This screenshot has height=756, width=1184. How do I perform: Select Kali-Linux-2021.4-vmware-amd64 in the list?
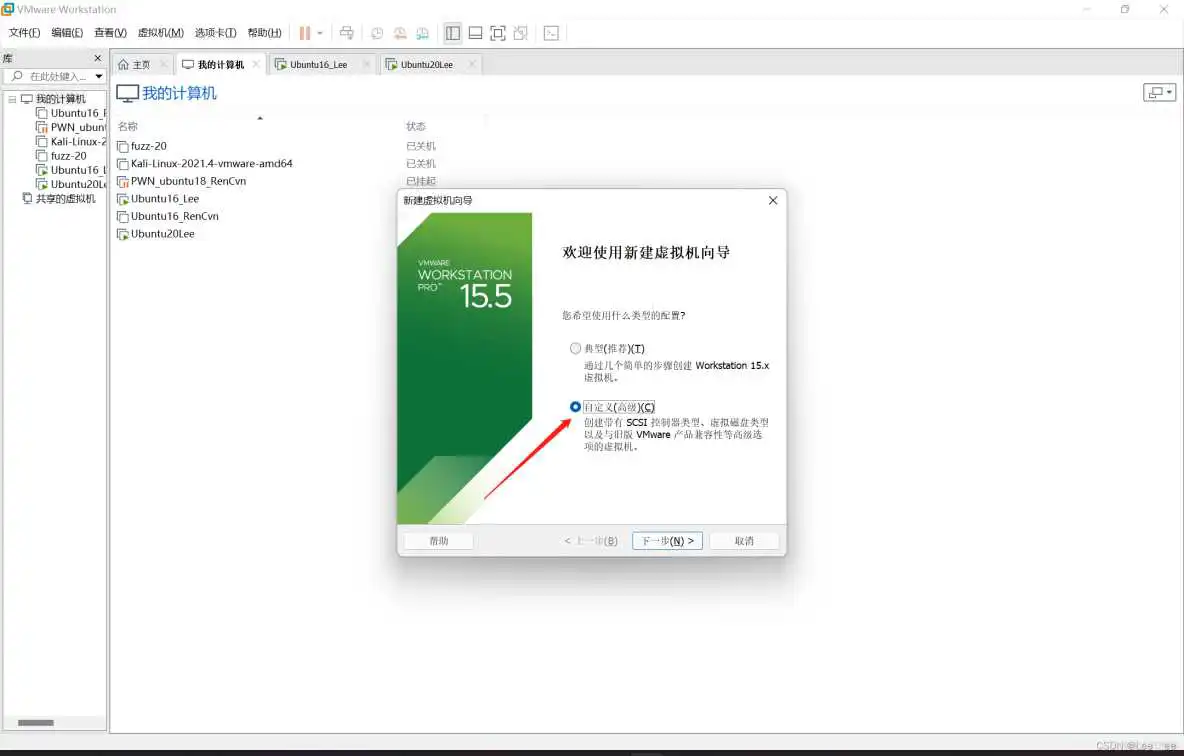point(211,164)
